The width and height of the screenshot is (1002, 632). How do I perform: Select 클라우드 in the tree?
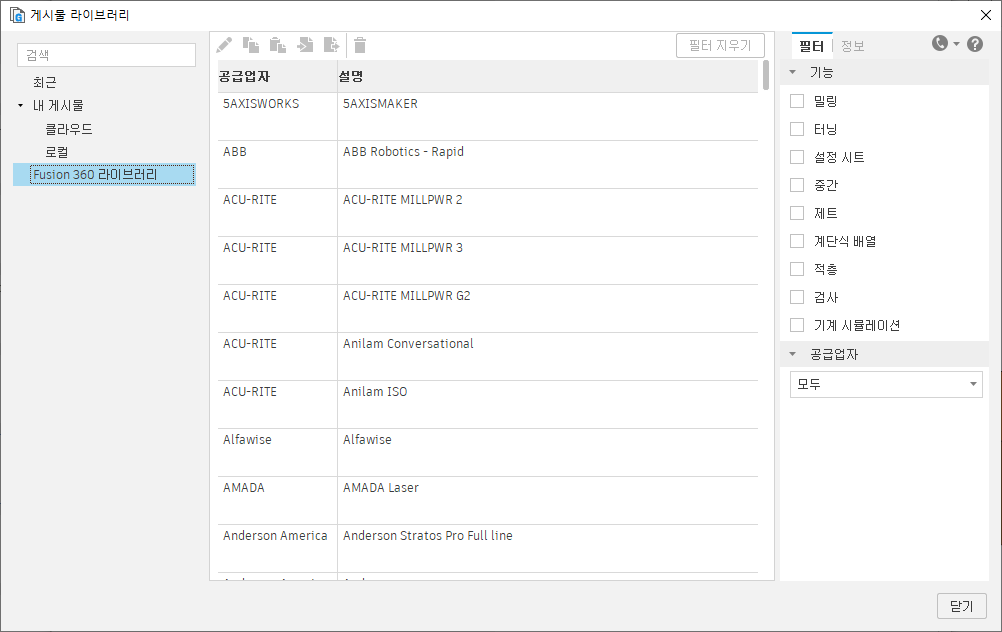(69, 129)
